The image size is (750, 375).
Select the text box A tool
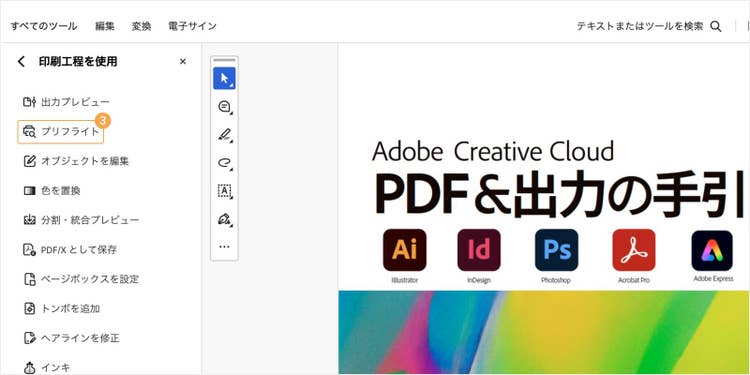224,190
